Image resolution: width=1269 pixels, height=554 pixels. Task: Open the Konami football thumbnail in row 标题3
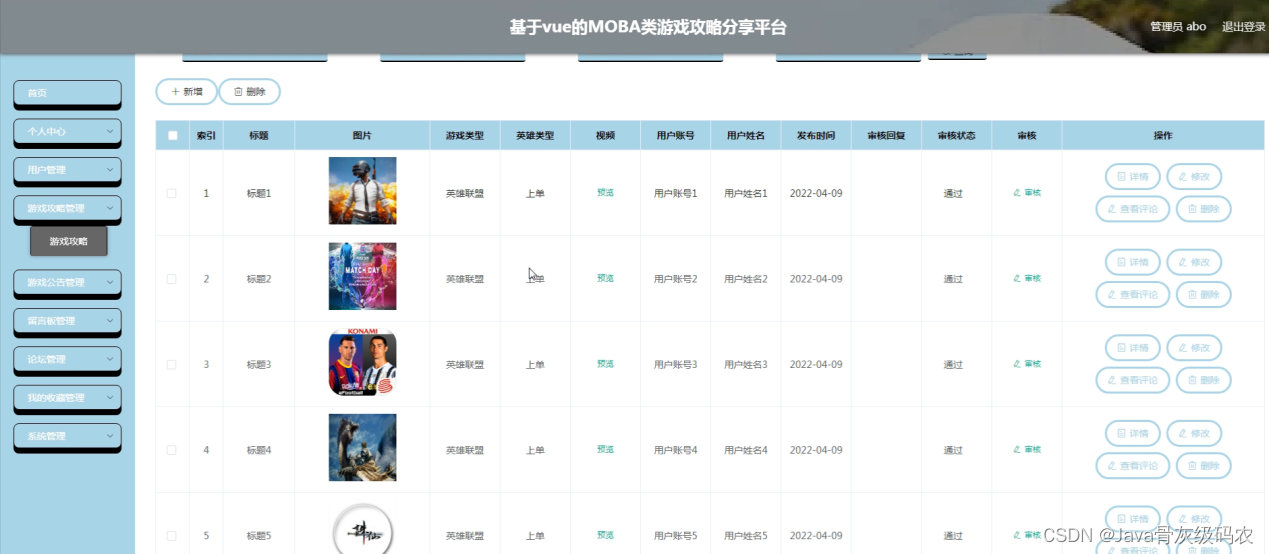click(x=362, y=362)
